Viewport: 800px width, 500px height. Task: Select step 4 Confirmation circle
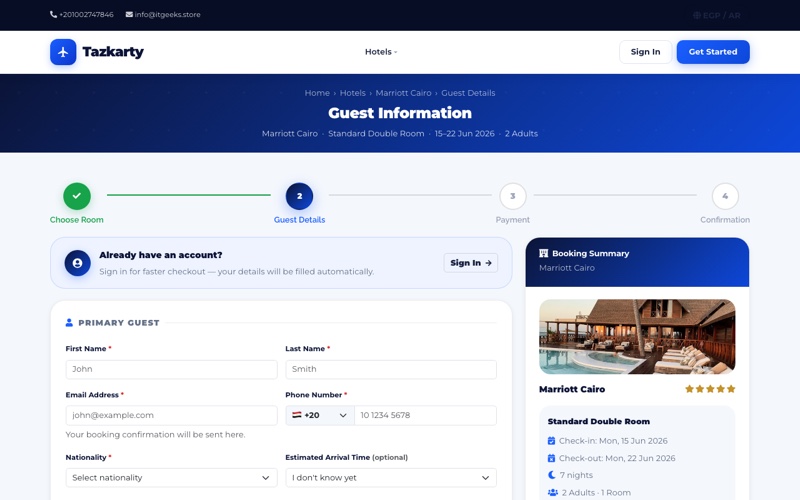(724, 196)
